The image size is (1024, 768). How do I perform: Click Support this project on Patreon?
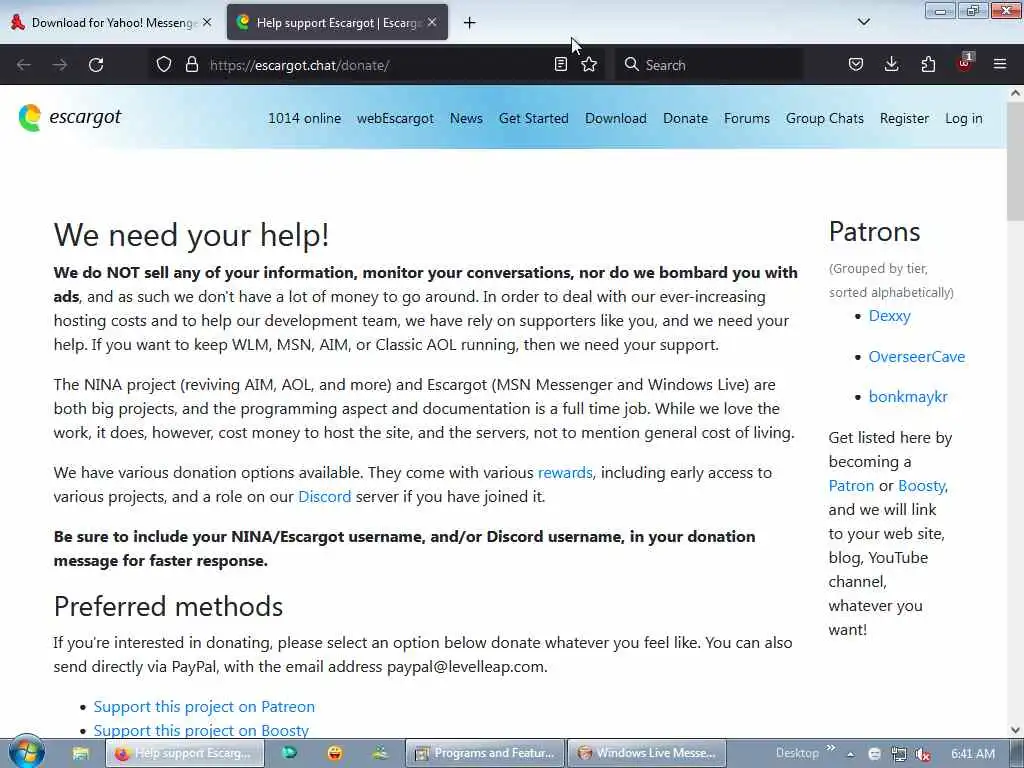click(204, 706)
